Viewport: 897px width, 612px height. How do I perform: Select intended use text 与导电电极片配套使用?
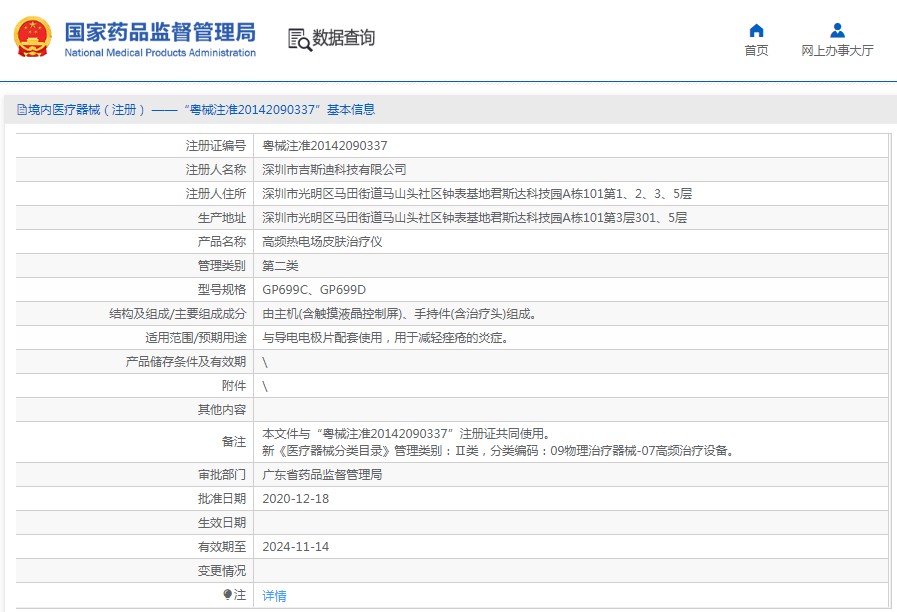click(x=386, y=338)
